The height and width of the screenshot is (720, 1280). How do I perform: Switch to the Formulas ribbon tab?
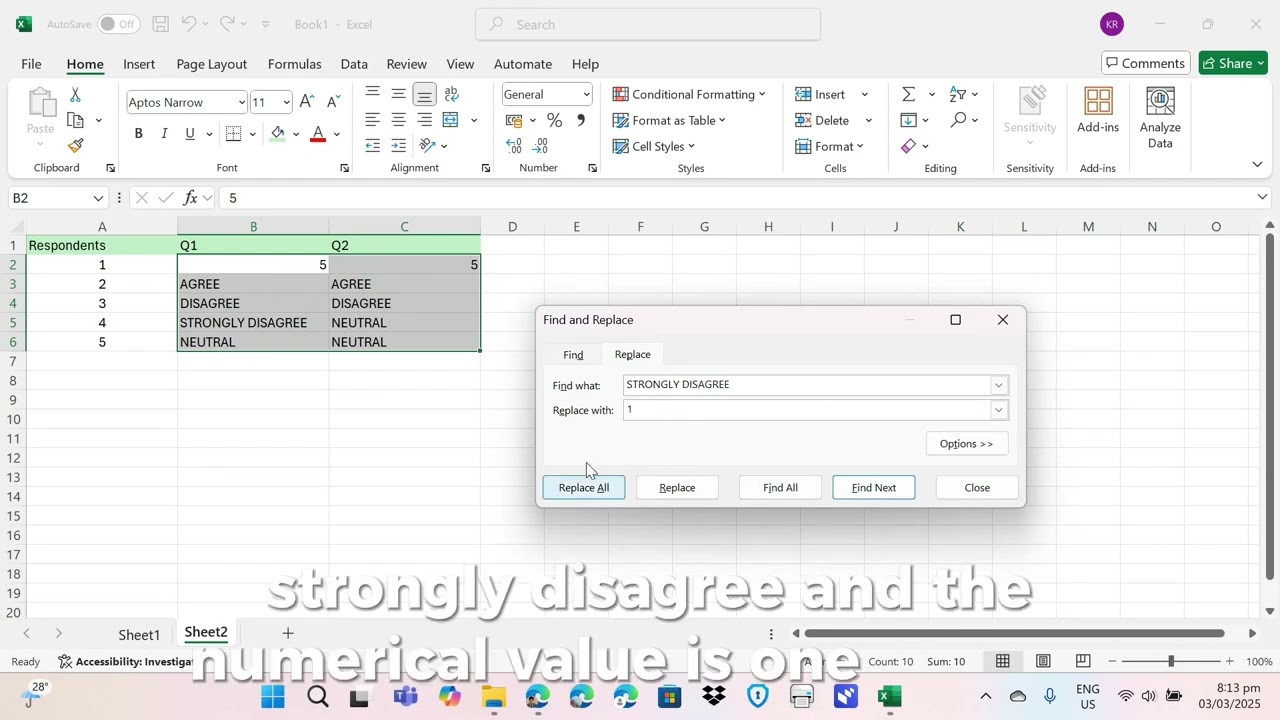[294, 64]
